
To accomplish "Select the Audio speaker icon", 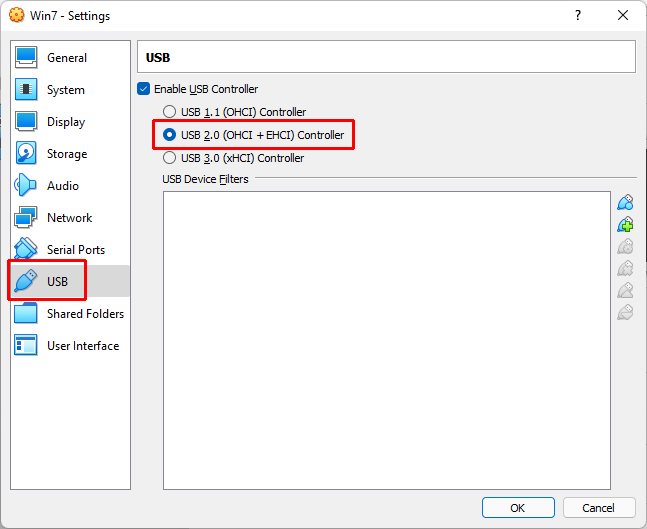I will [26, 186].
